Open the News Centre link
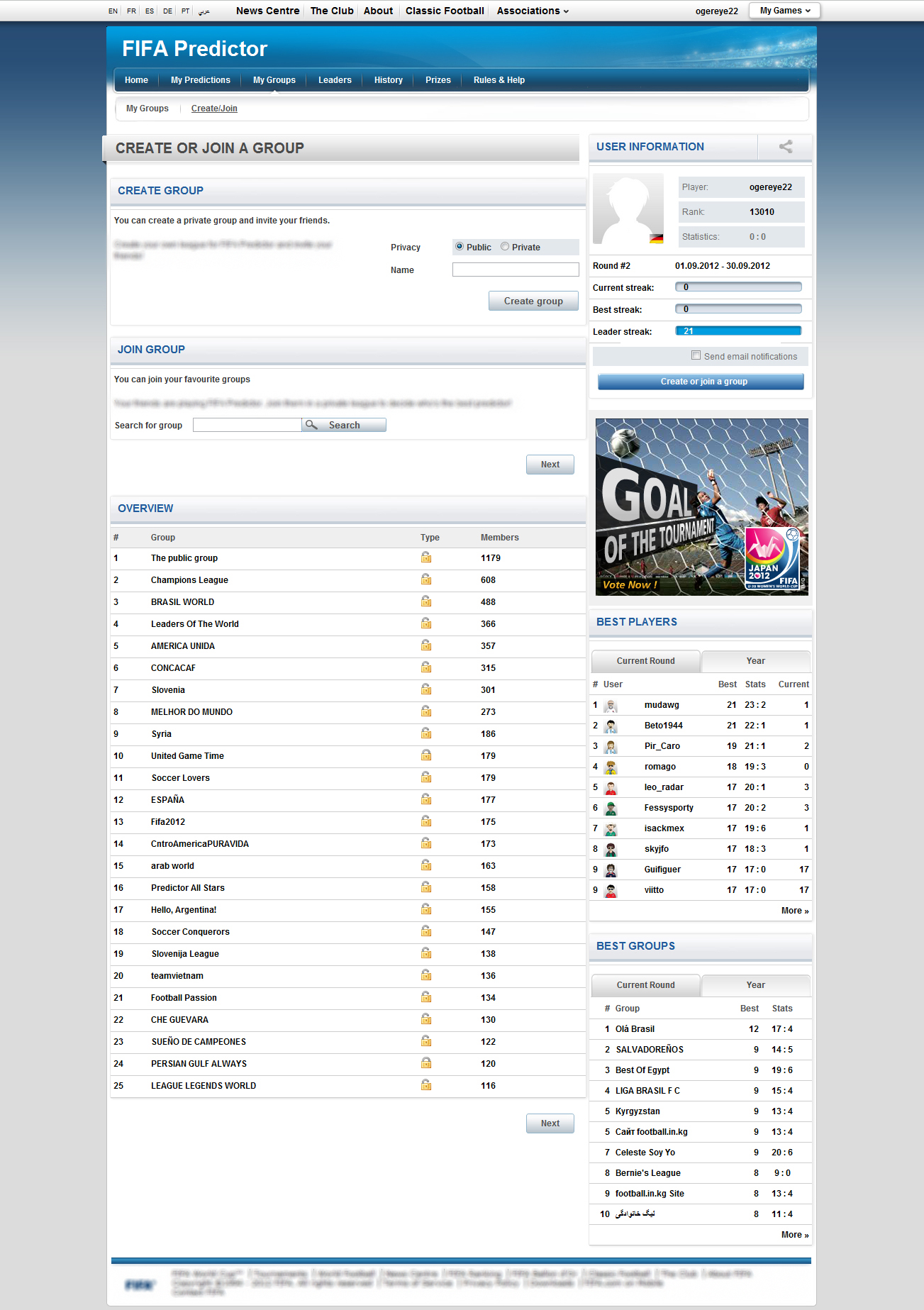924x1310 pixels. point(268,11)
